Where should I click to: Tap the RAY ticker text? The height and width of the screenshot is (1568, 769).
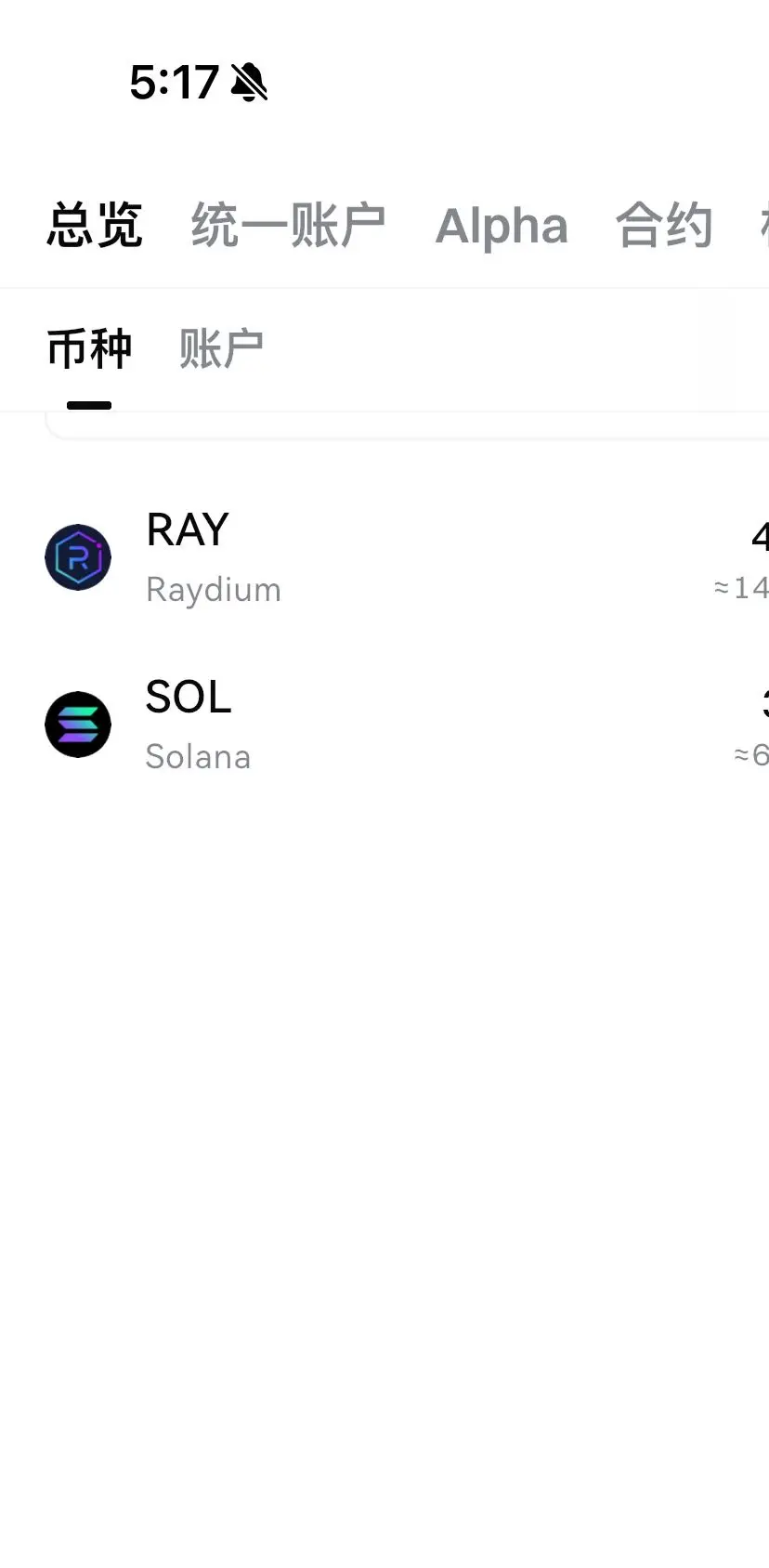188,530
